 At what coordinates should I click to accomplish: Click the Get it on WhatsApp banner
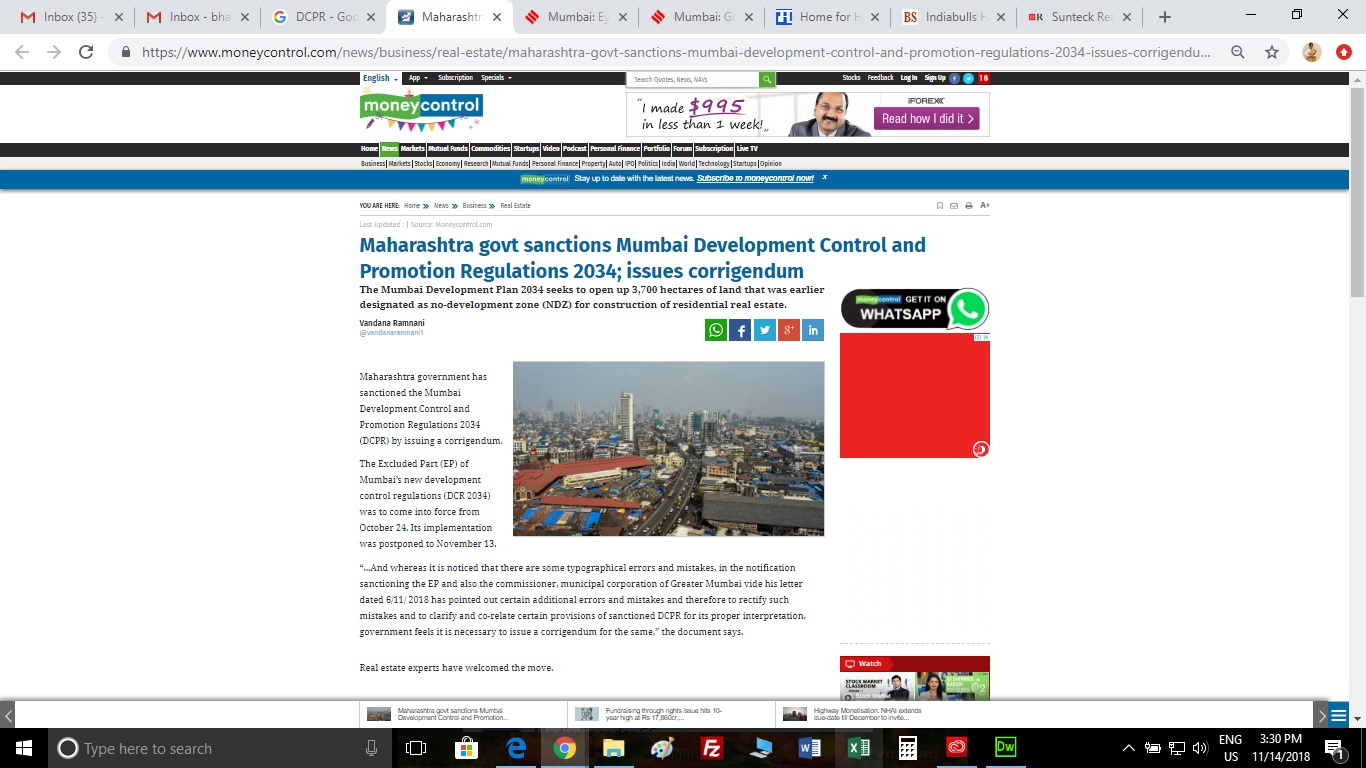[x=914, y=309]
